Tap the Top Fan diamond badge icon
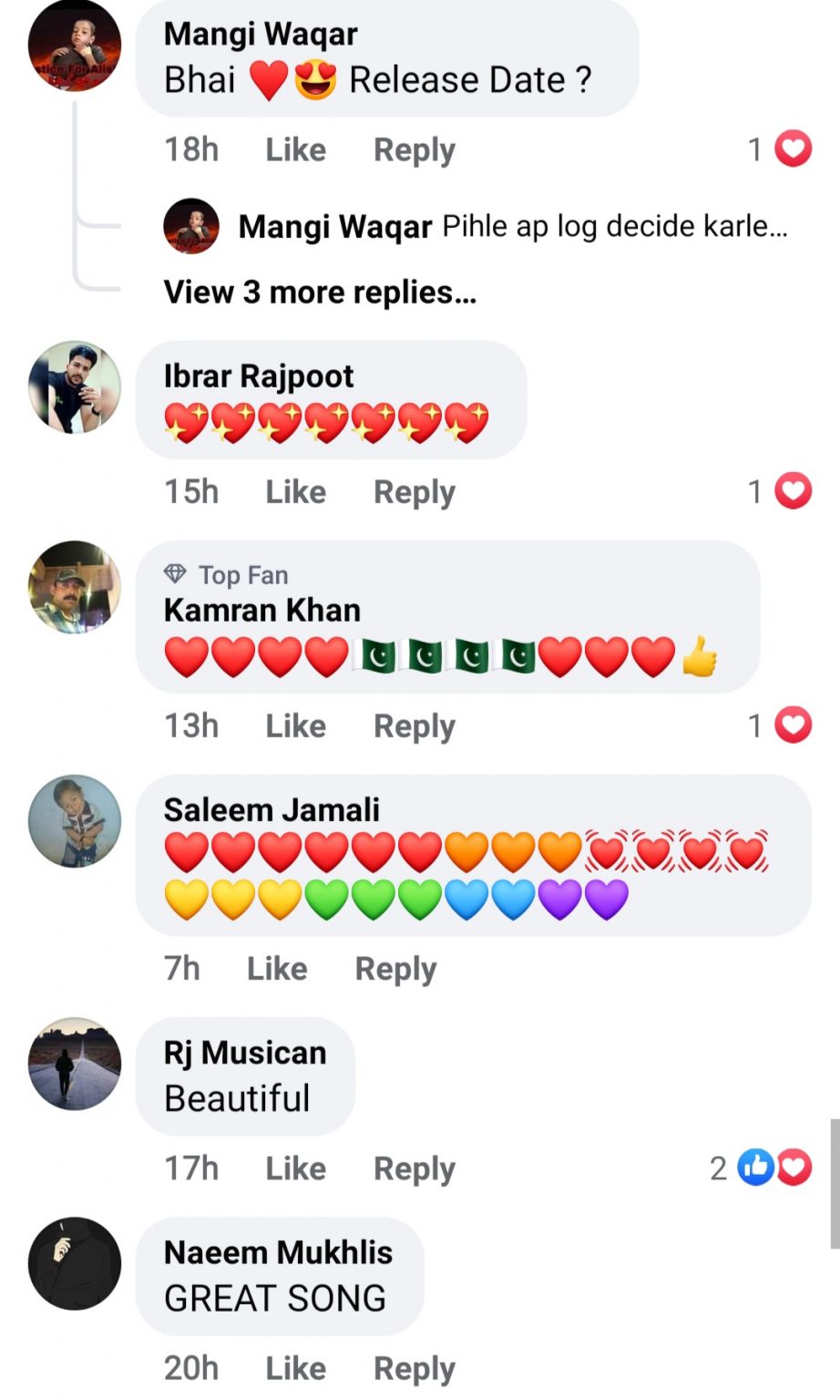The height and width of the screenshot is (1400, 840). tap(175, 574)
